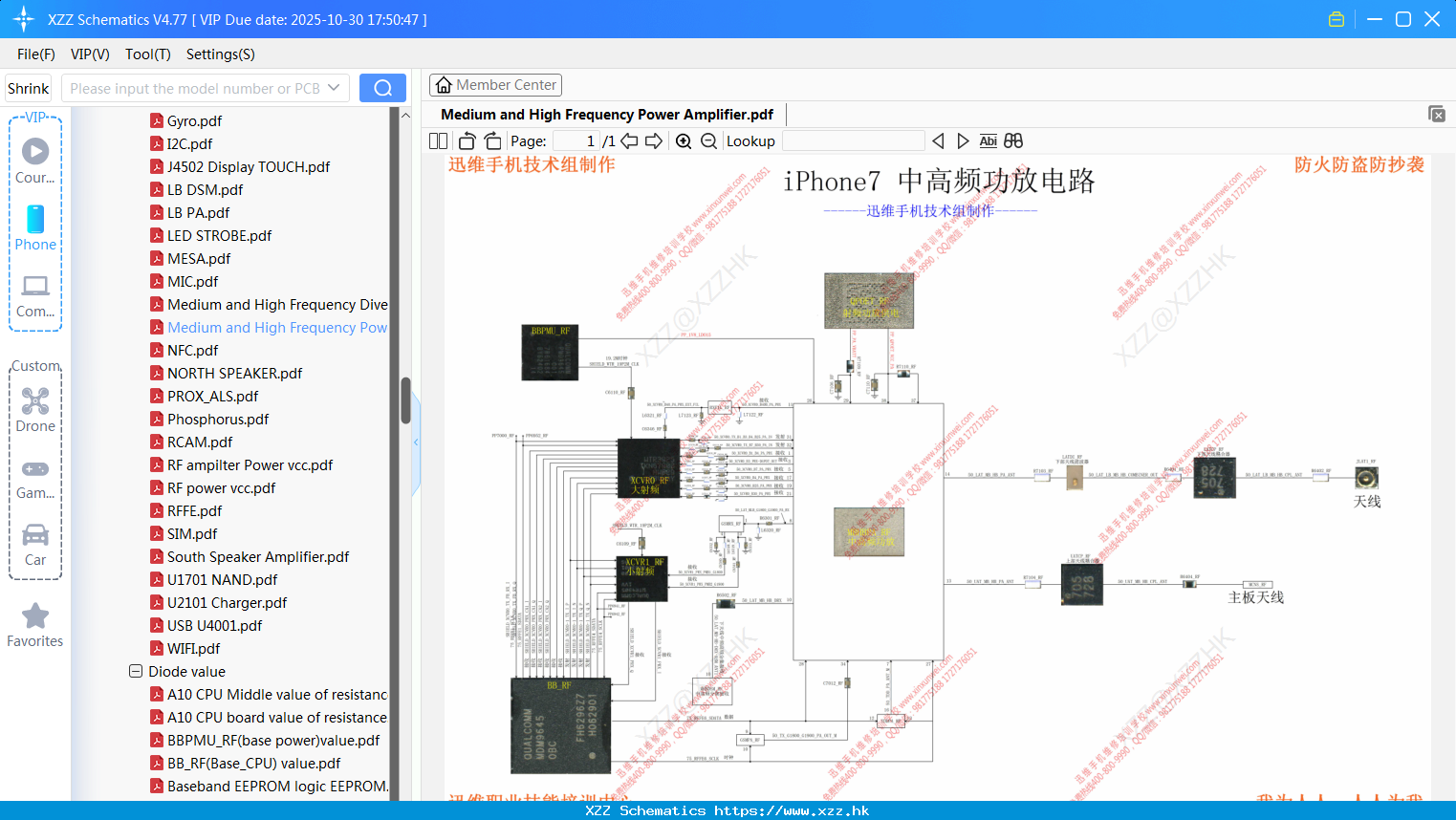Open the Settings(S) menu
This screenshot has width=1456, height=820.
[x=221, y=54]
